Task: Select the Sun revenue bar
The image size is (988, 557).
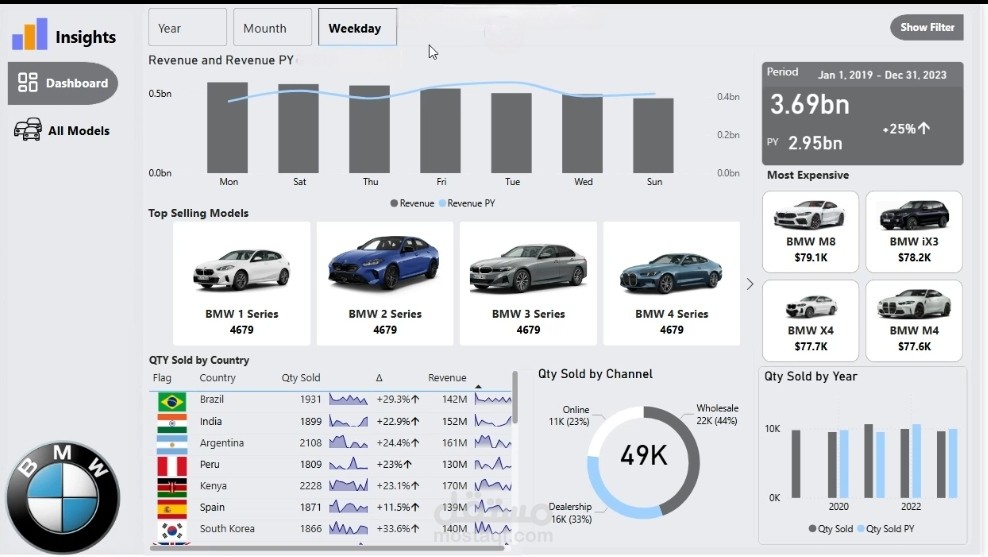Action: (653, 135)
